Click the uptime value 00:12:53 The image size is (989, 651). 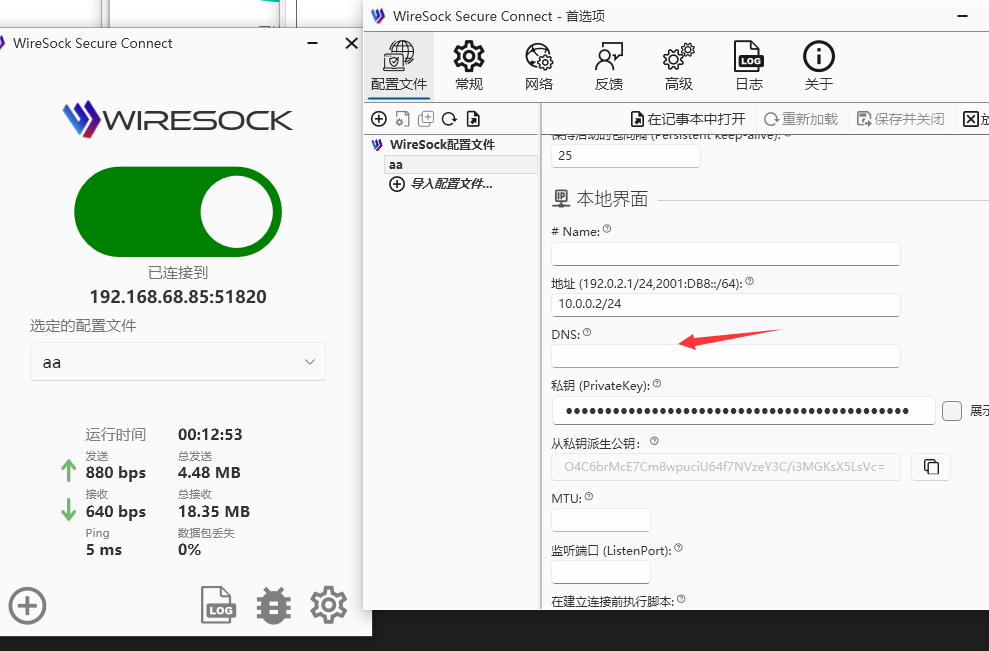tap(210, 435)
